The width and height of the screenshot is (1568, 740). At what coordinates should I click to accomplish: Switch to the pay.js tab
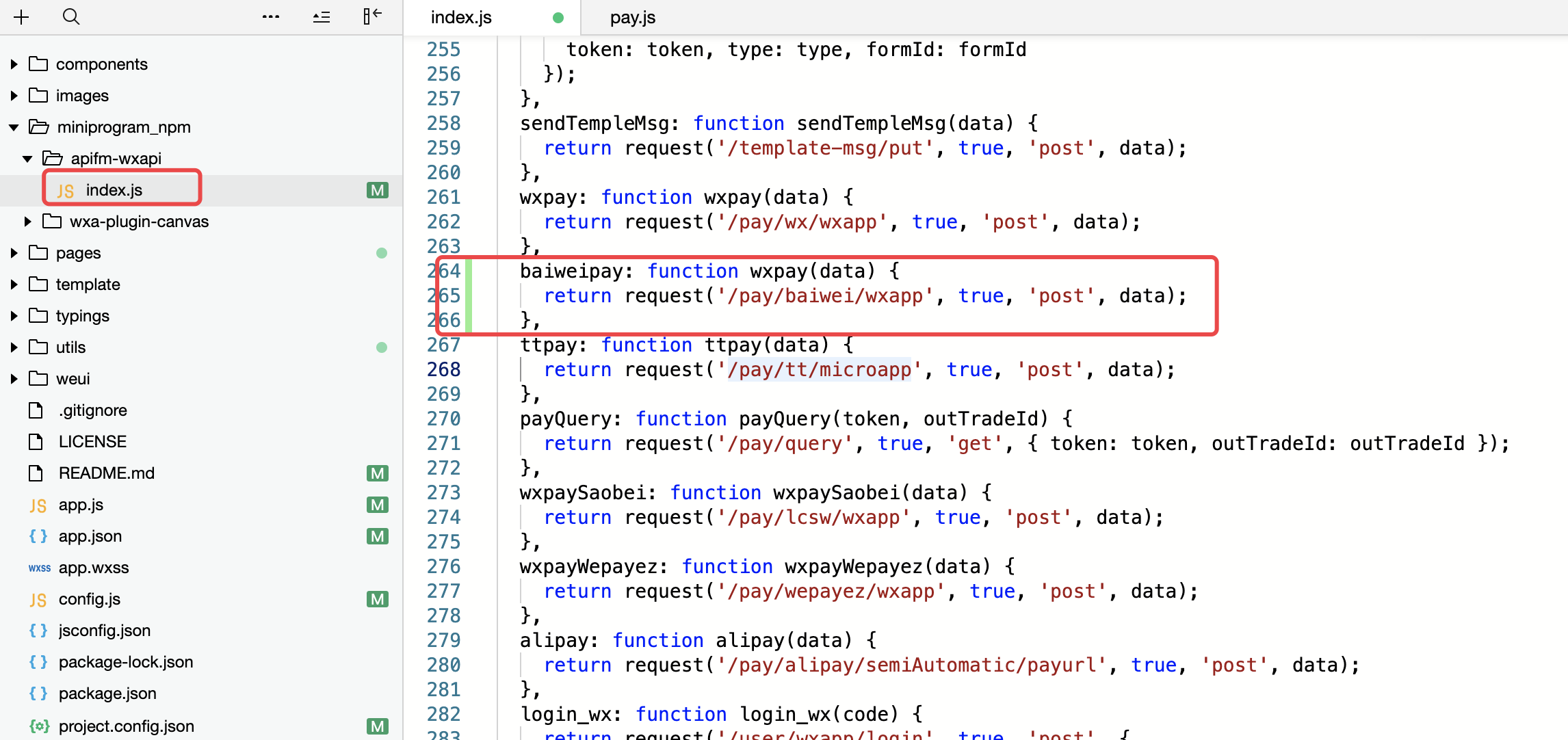(x=632, y=17)
